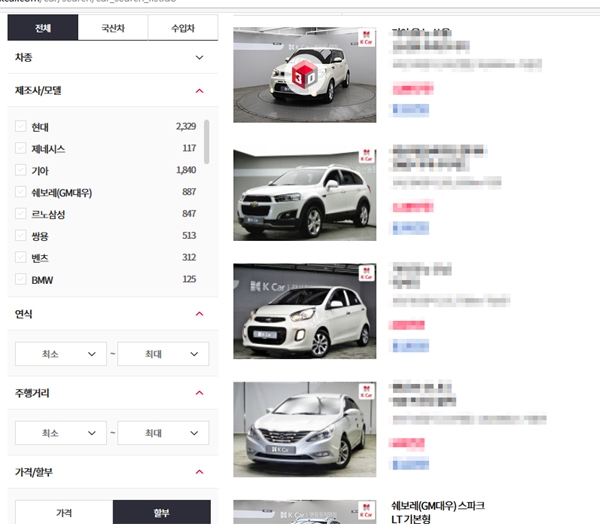Screen dimensions: 600x524
Task: Select the 할부 tab
Action: (161, 512)
